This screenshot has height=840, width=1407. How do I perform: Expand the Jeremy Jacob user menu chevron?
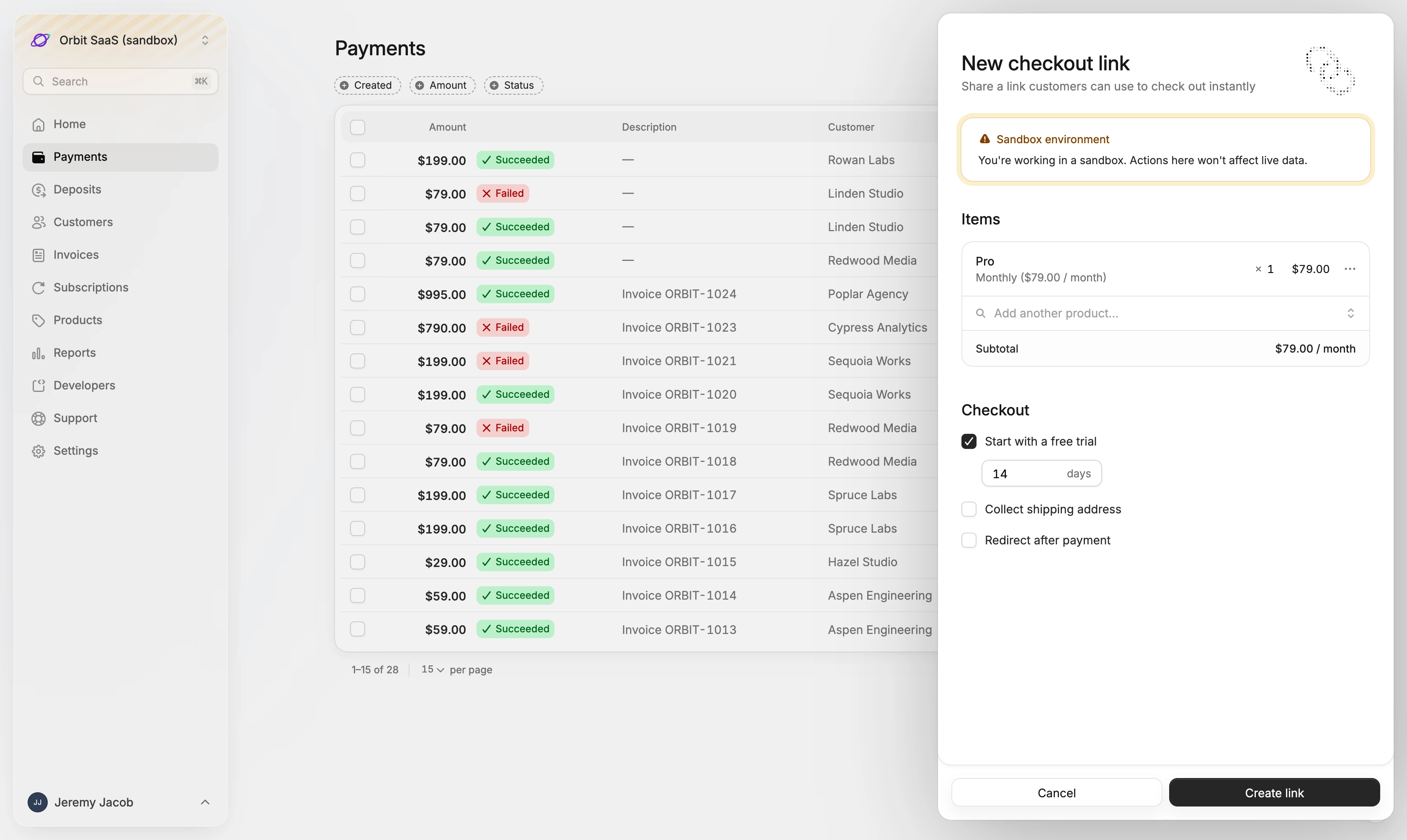pyautogui.click(x=205, y=802)
